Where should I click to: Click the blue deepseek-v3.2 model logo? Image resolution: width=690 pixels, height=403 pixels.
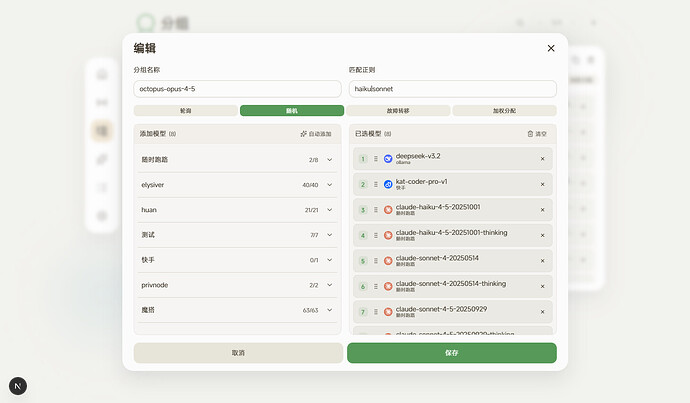388,159
